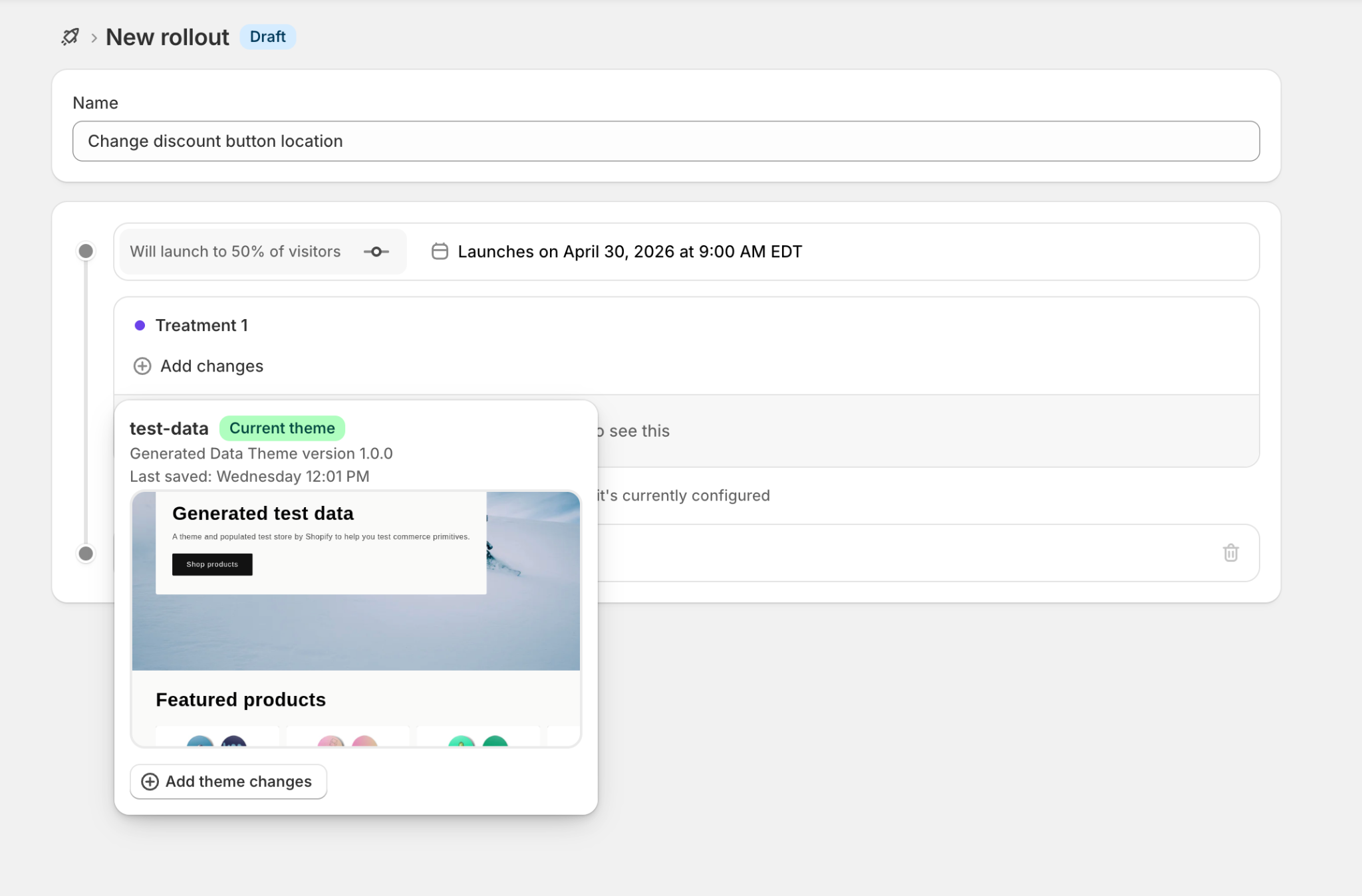1362x896 pixels.
Task: Click the slider icon next to visitor percentage
Action: (x=376, y=251)
